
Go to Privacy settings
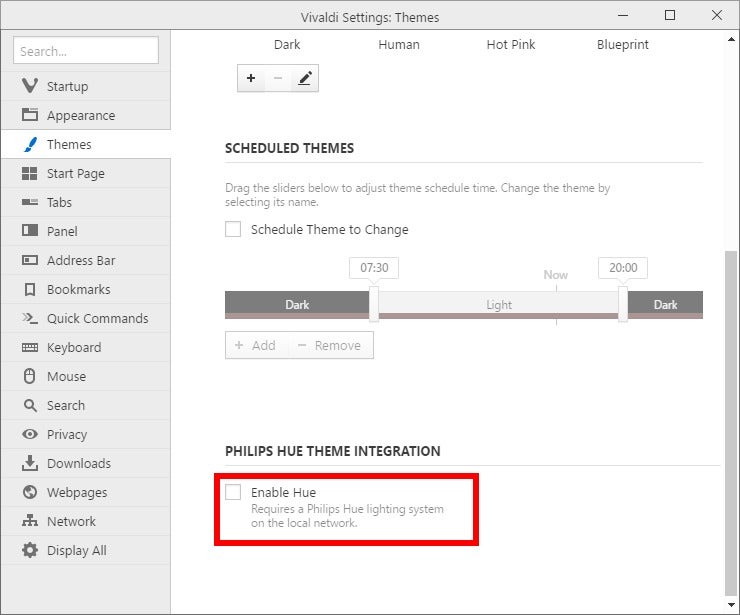tap(85, 434)
